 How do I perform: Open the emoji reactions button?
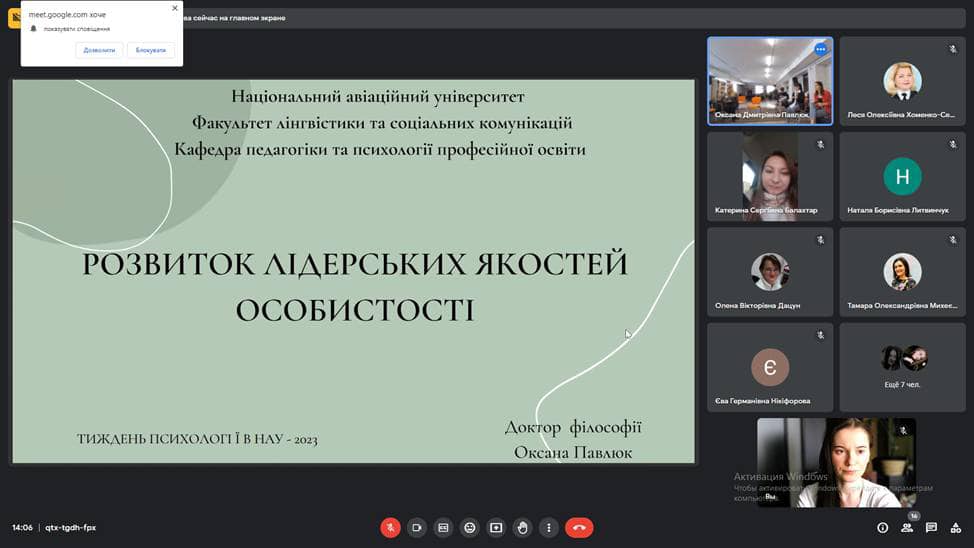pyautogui.click(x=470, y=527)
